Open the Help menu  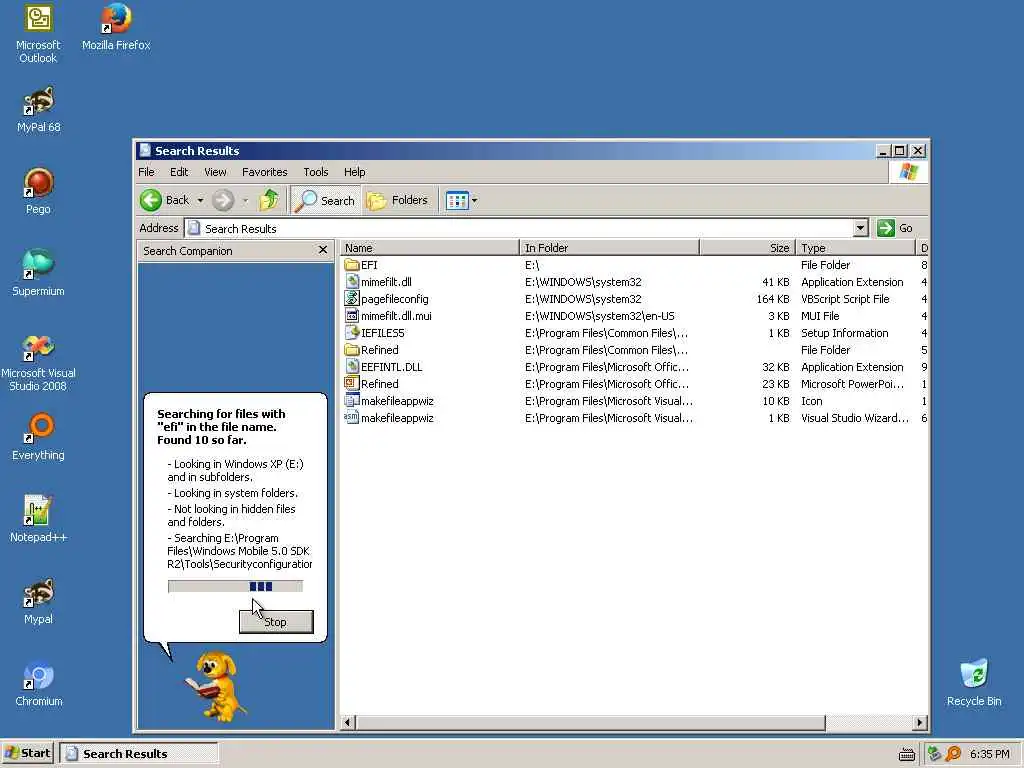(355, 172)
